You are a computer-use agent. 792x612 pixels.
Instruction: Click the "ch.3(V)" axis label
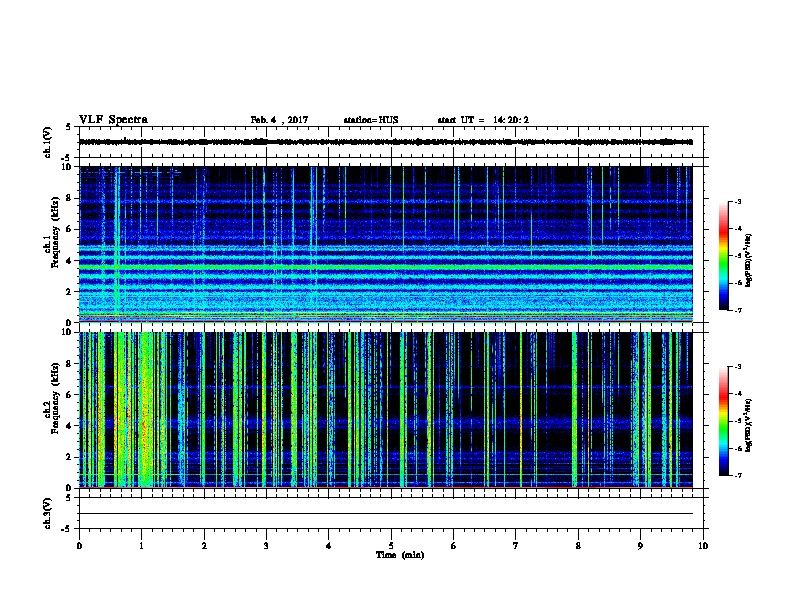pyautogui.click(x=48, y=513)
